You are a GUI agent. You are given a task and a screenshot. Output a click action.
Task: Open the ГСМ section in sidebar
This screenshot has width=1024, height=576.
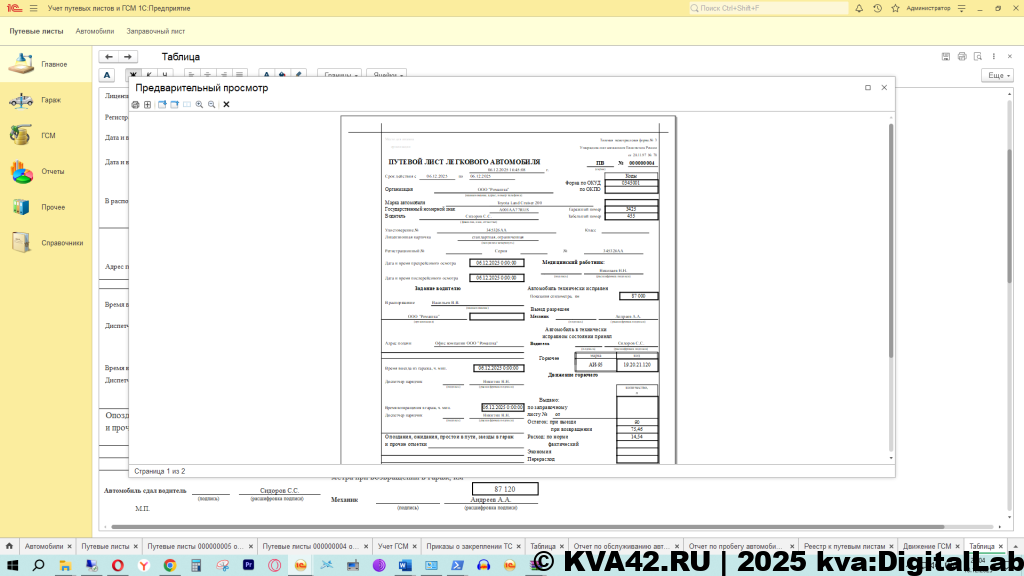coord(47,135)
